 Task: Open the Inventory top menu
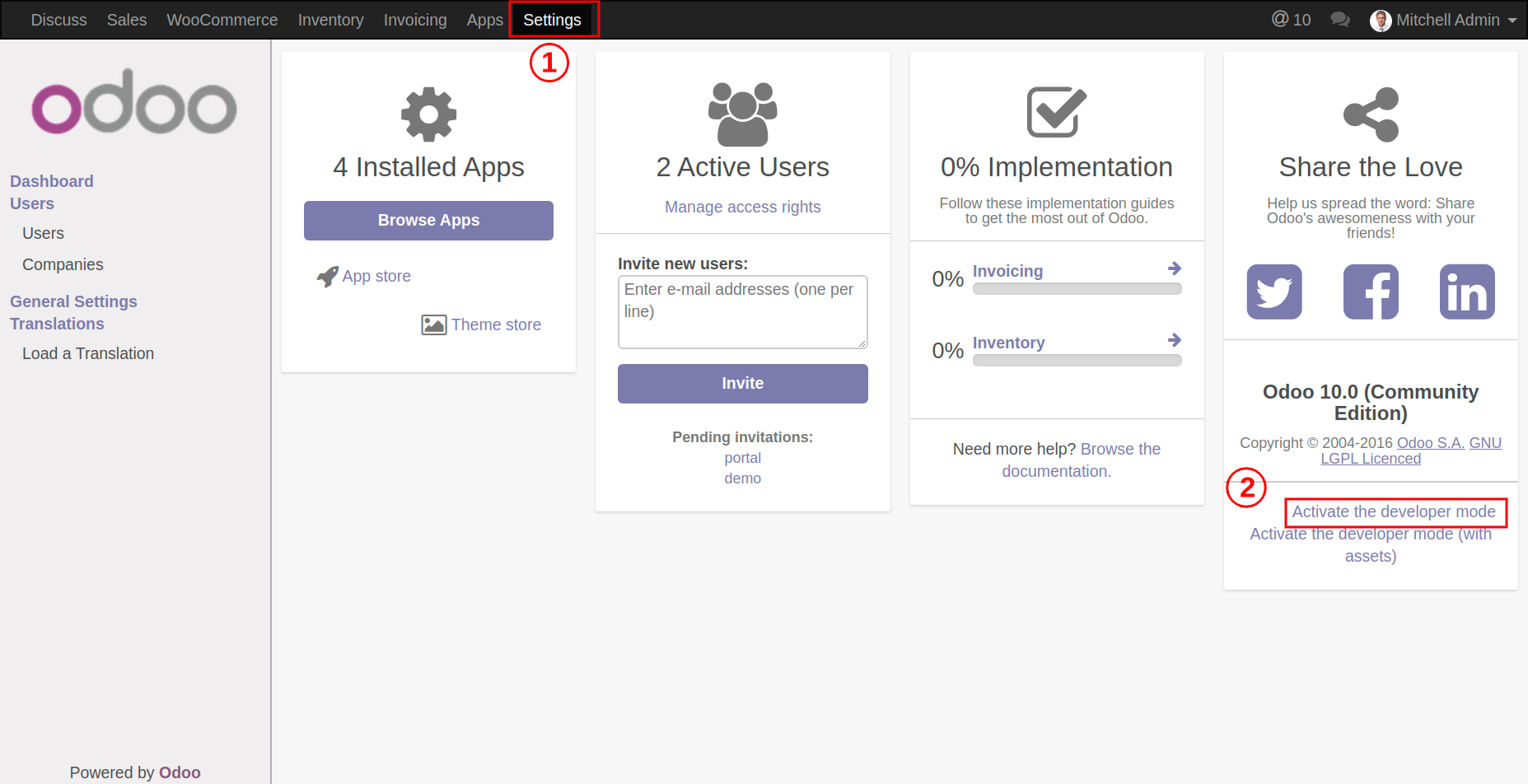pyautogui.click(x=330, y=20)
